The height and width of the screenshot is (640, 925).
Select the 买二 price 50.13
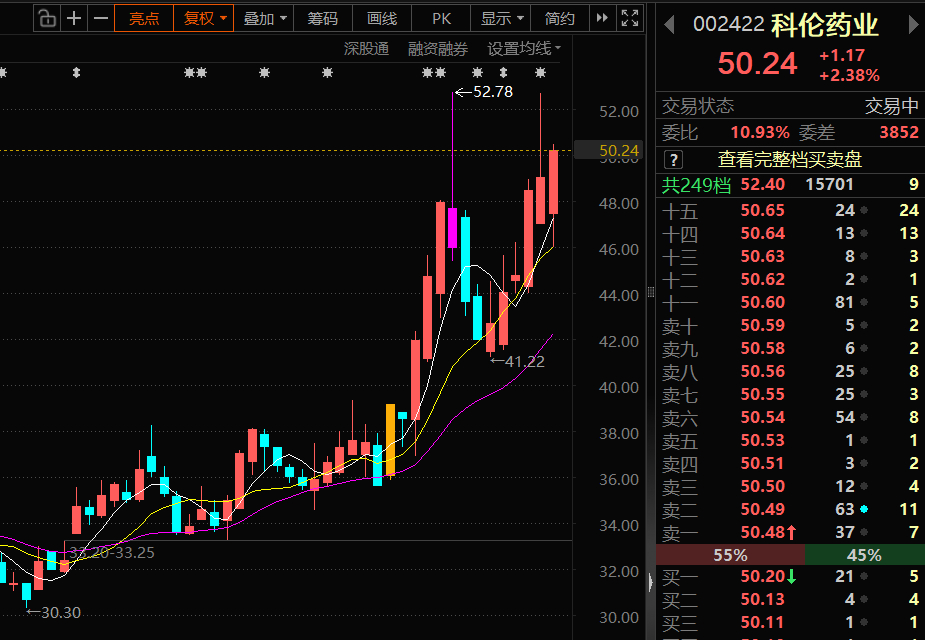pyautogui.click(x=763, y=599)
